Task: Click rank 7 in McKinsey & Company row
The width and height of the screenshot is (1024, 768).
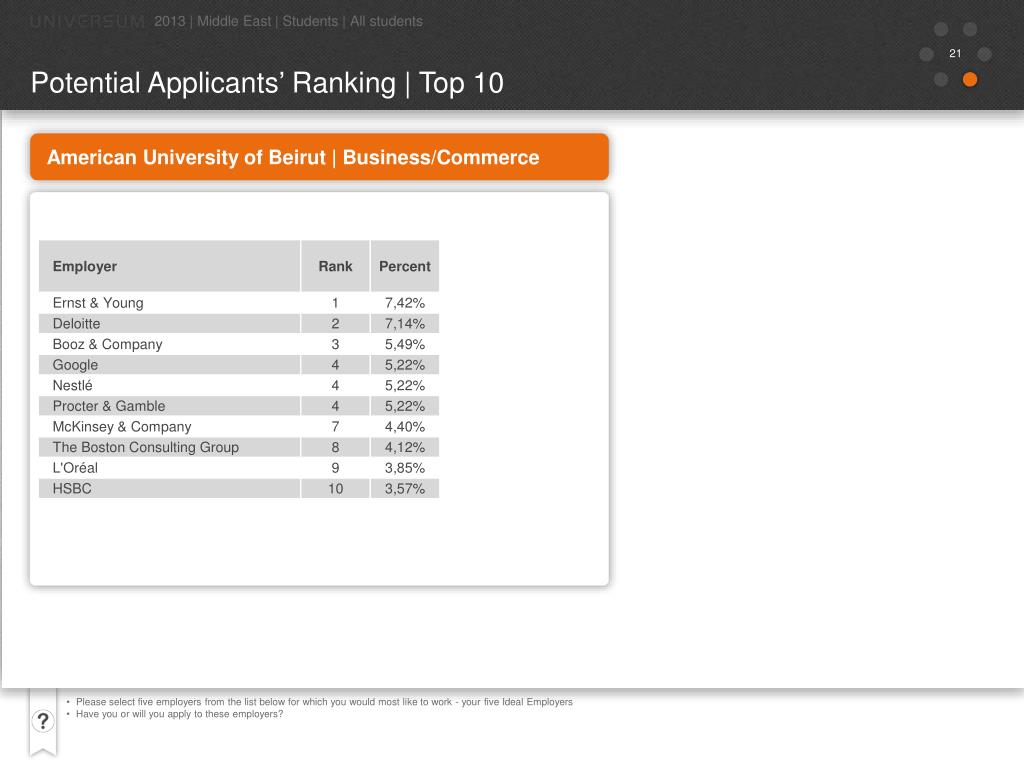Action: tap(335, 426)
